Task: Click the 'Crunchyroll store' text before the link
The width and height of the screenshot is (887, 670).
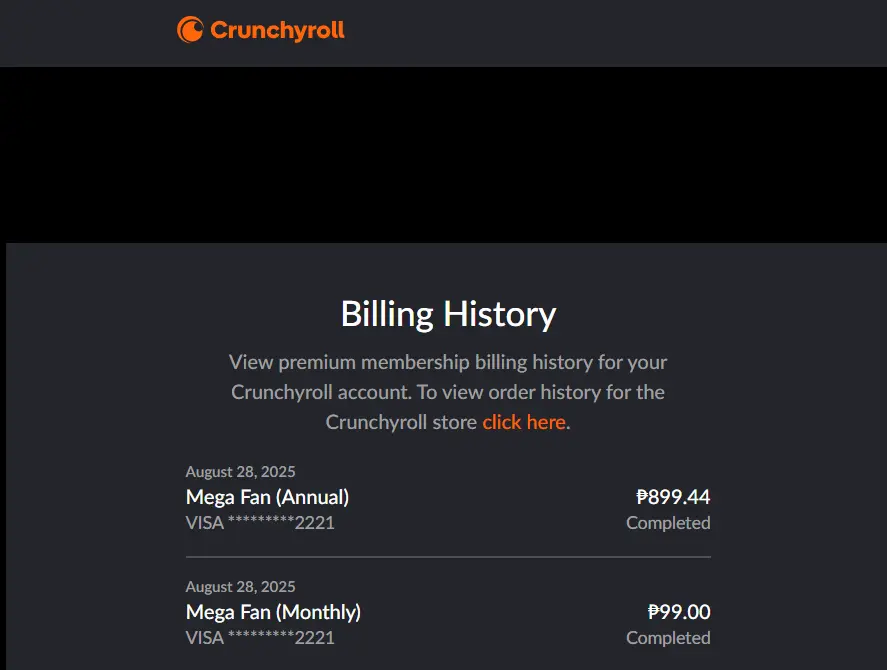Action: (401, 422)
